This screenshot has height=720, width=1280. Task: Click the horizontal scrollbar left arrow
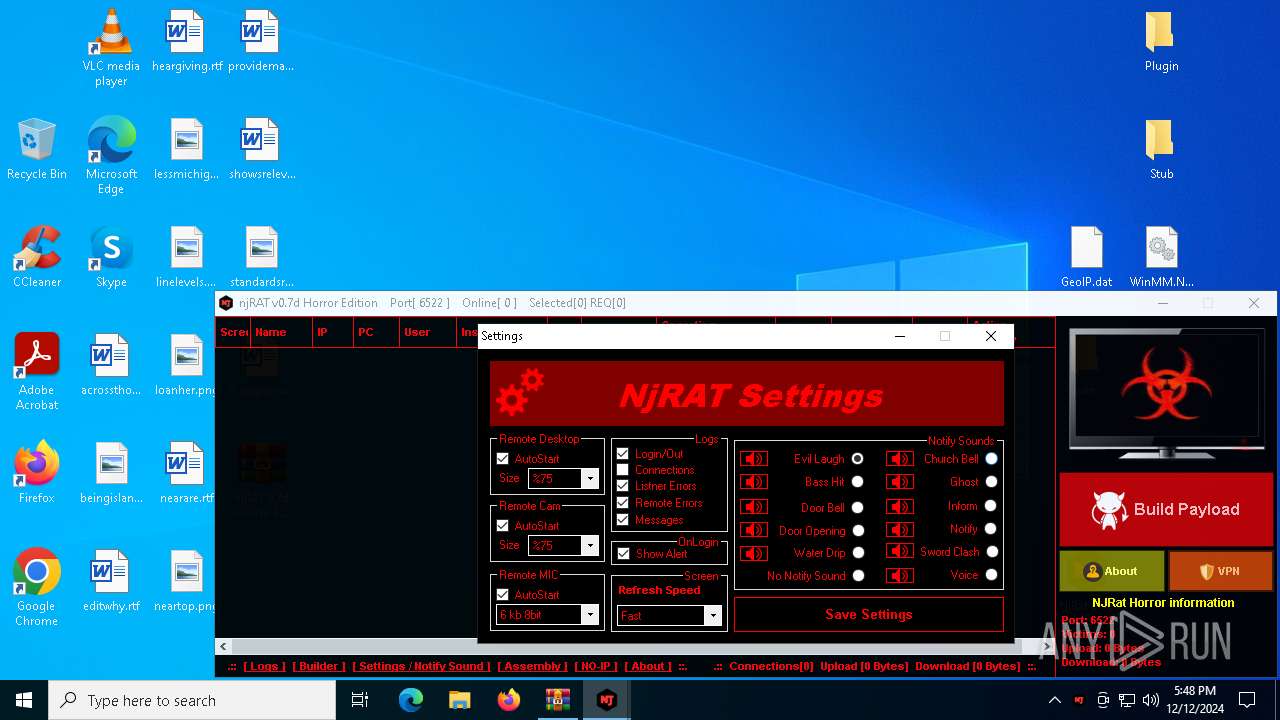[x=223, y=647]
